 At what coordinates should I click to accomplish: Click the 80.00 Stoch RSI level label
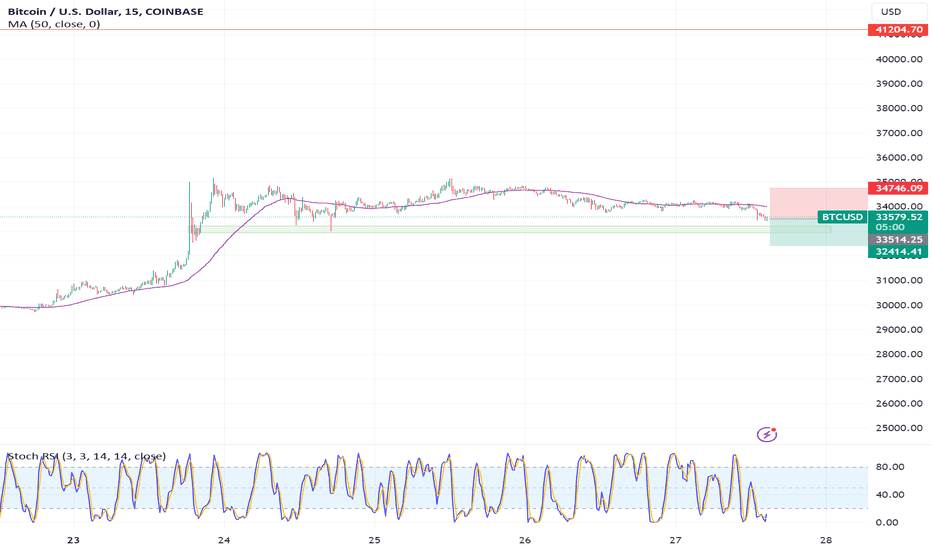click(x=890, y=467)
